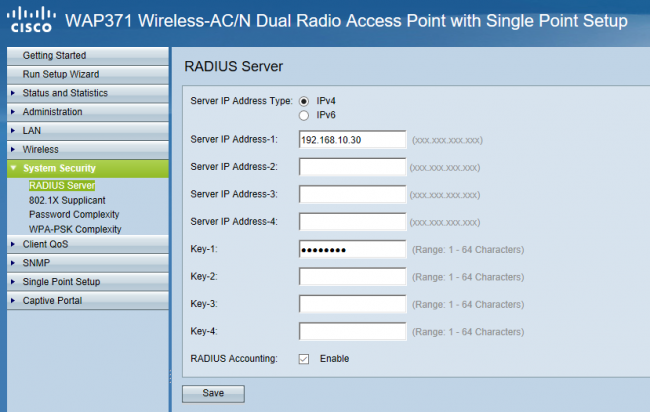Click the Cisco logo
Viewport: 650px width, 412px height.
coord(32,20)
